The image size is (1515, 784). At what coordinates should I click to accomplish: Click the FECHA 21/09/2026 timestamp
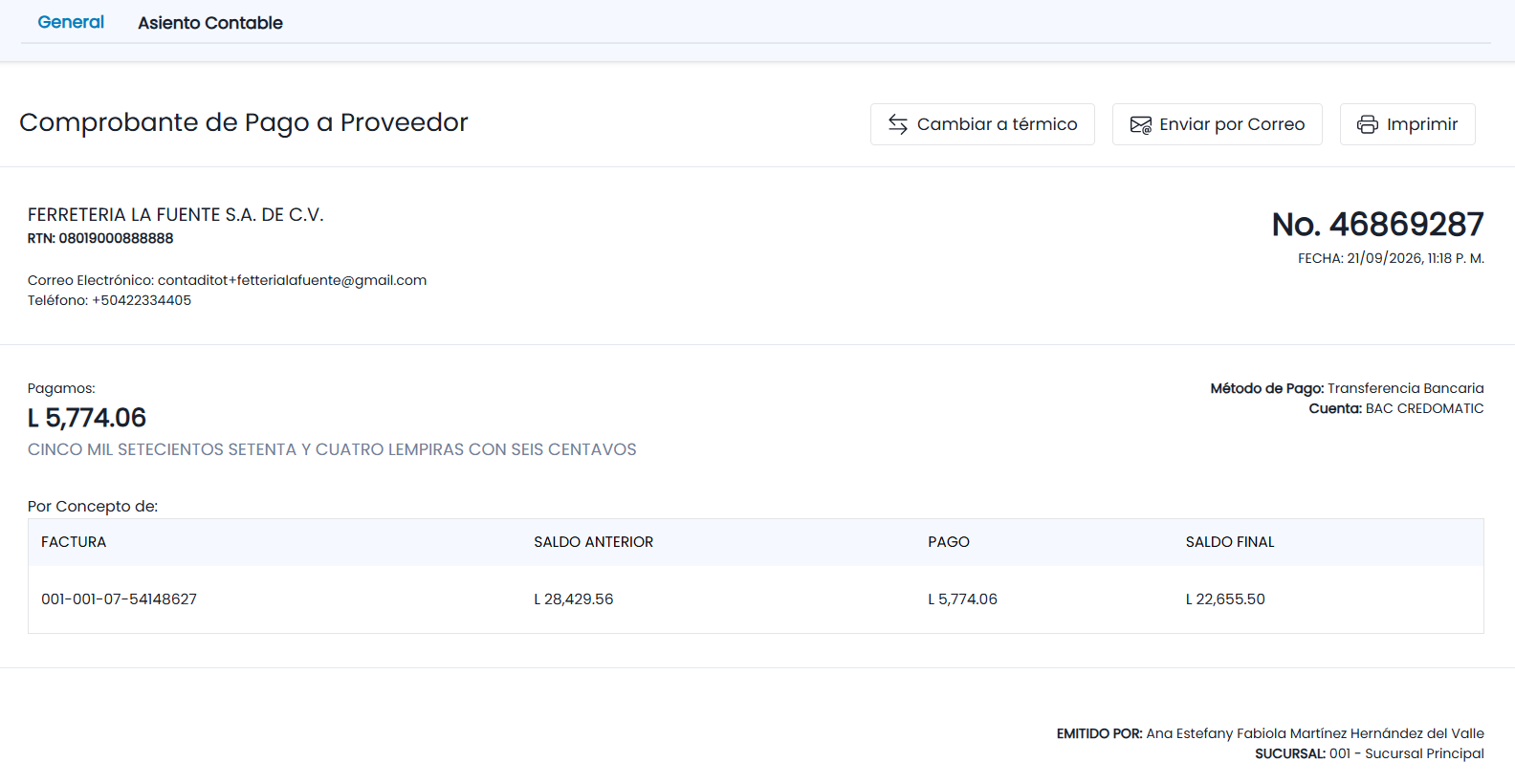point(1391,258)
